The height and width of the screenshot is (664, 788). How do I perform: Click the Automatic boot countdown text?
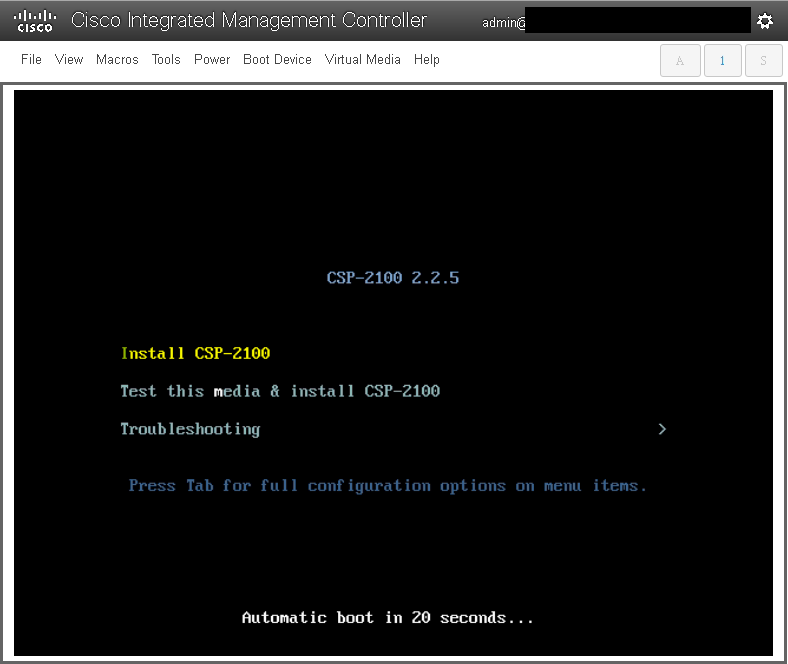click(387, 618)
